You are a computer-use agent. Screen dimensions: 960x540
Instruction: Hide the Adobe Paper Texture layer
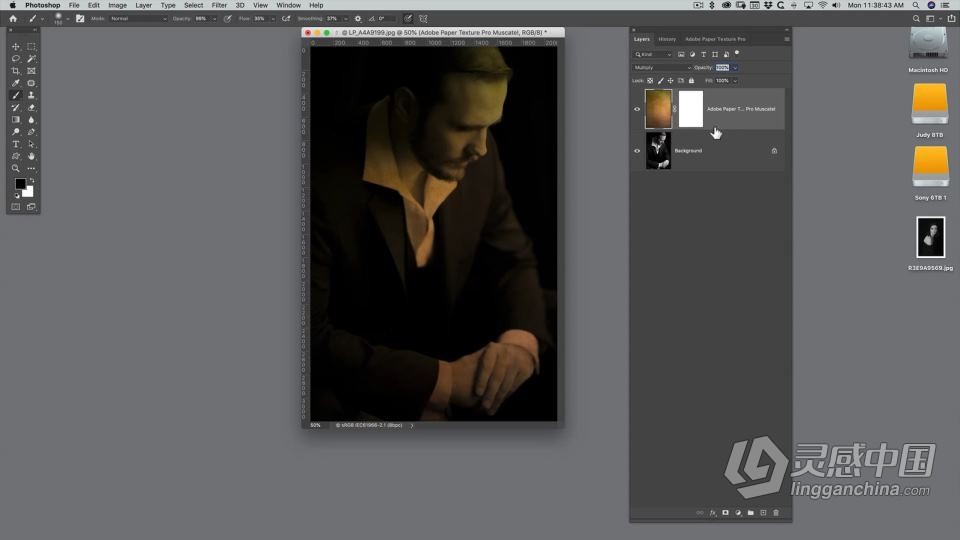(637, 109)
